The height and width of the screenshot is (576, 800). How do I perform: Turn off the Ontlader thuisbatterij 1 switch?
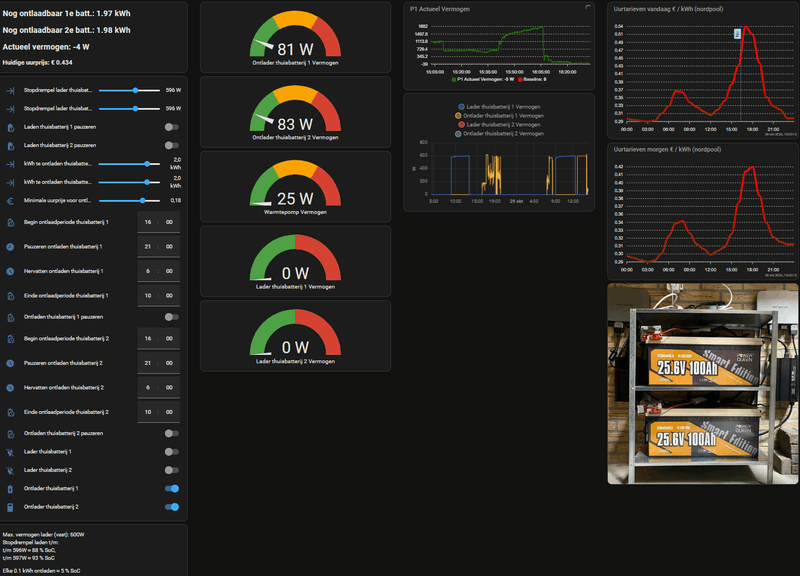click(172, 489)
